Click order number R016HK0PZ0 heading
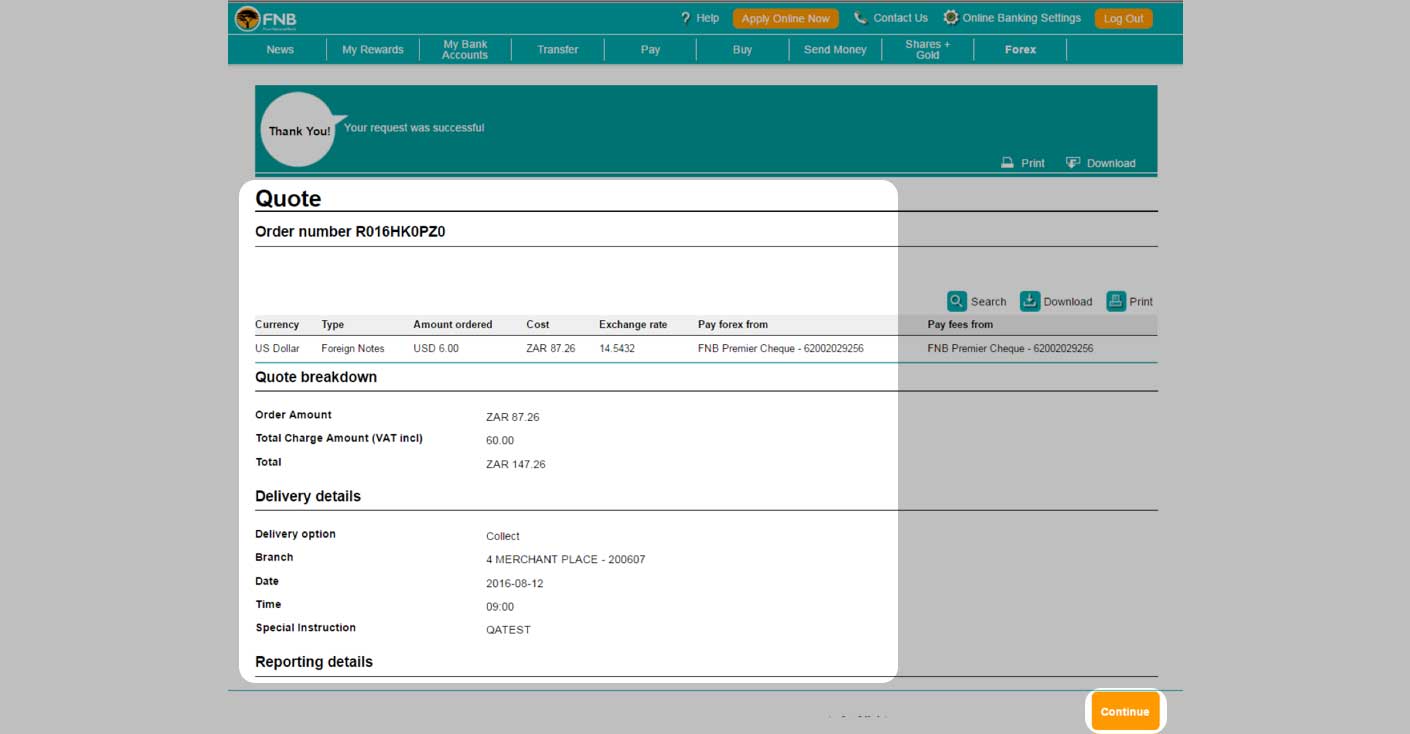Screen dimensions: 1410x734 pos(350,232)
